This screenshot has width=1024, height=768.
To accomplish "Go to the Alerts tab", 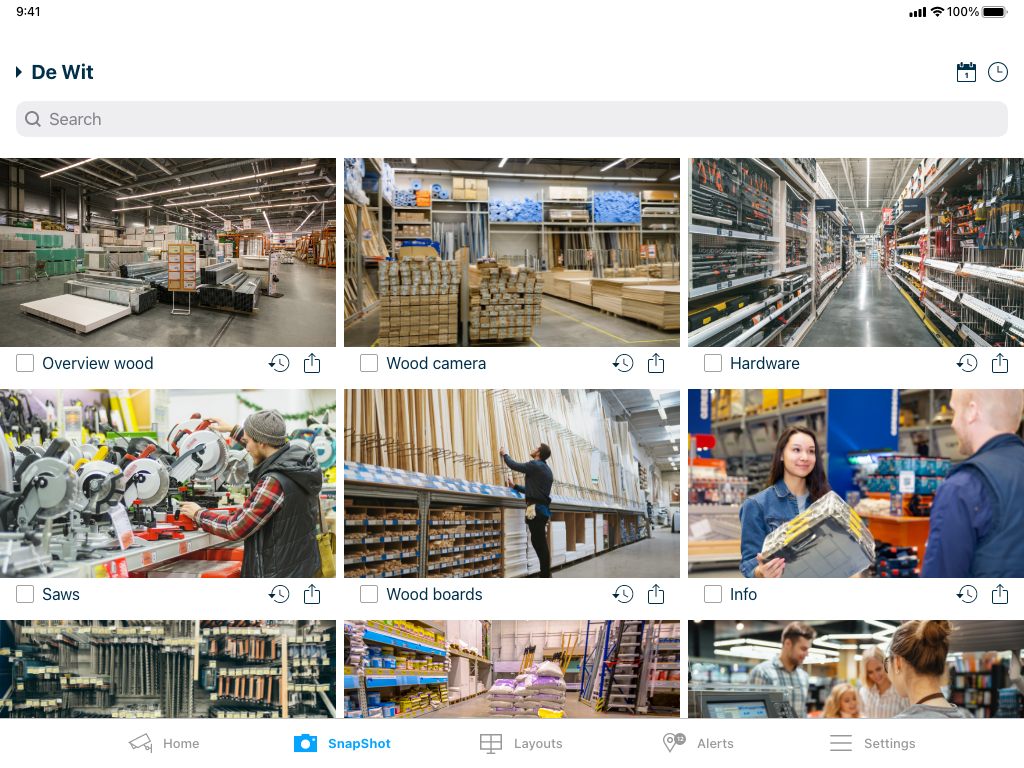I will [697, 743].
